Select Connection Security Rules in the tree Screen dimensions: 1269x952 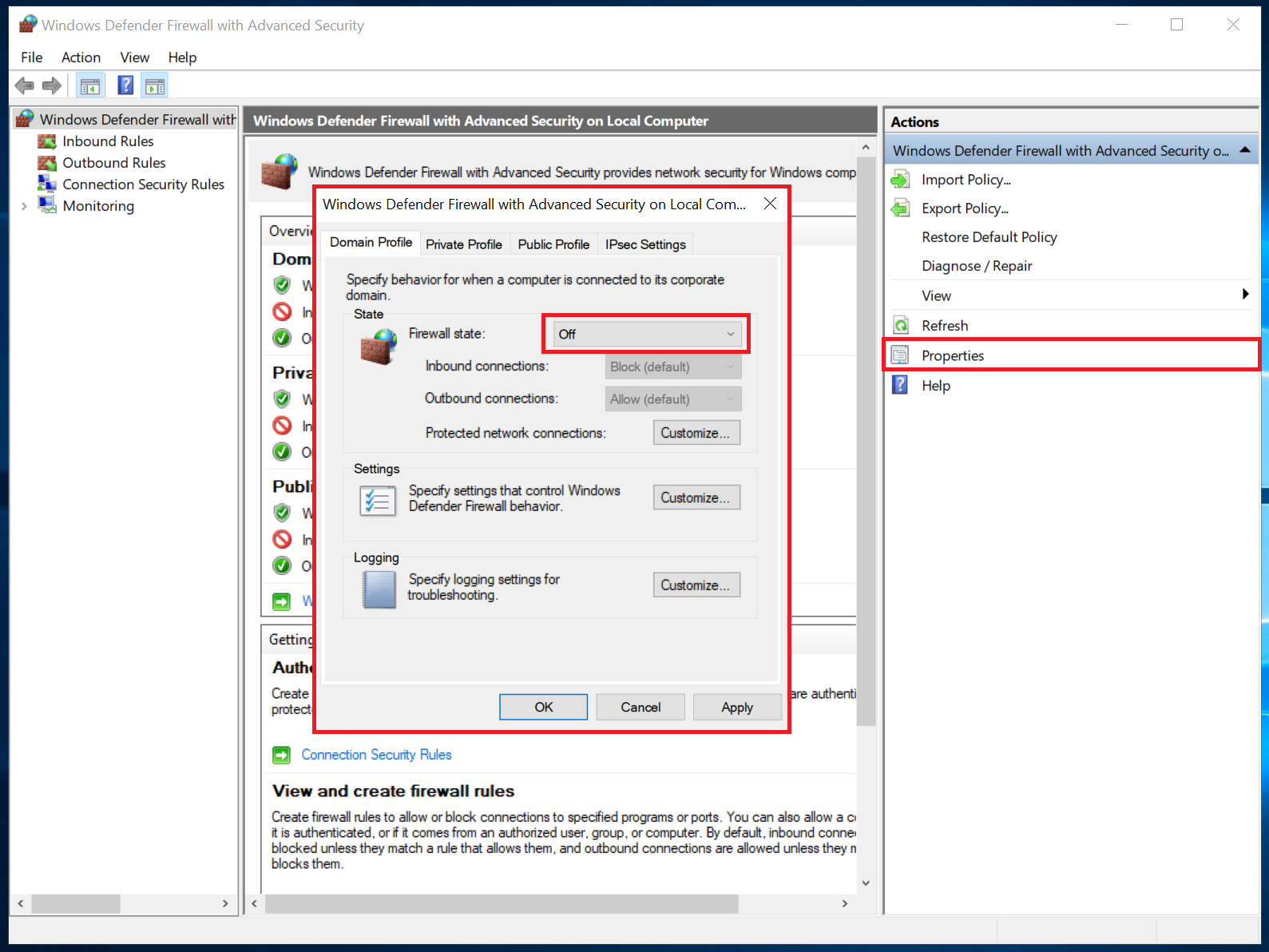144,184
